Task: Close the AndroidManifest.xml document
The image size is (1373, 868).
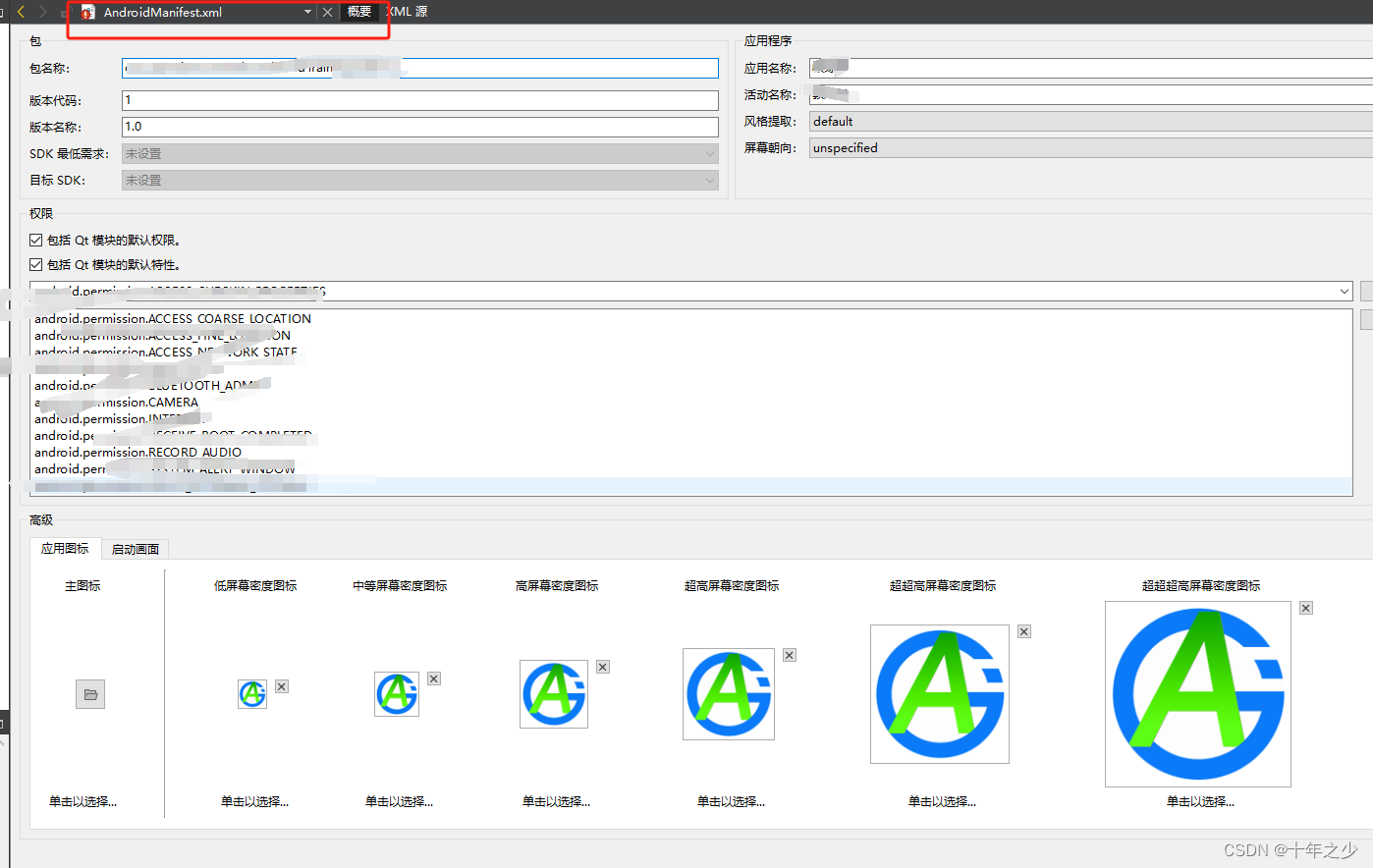Action: pos(328,12)
